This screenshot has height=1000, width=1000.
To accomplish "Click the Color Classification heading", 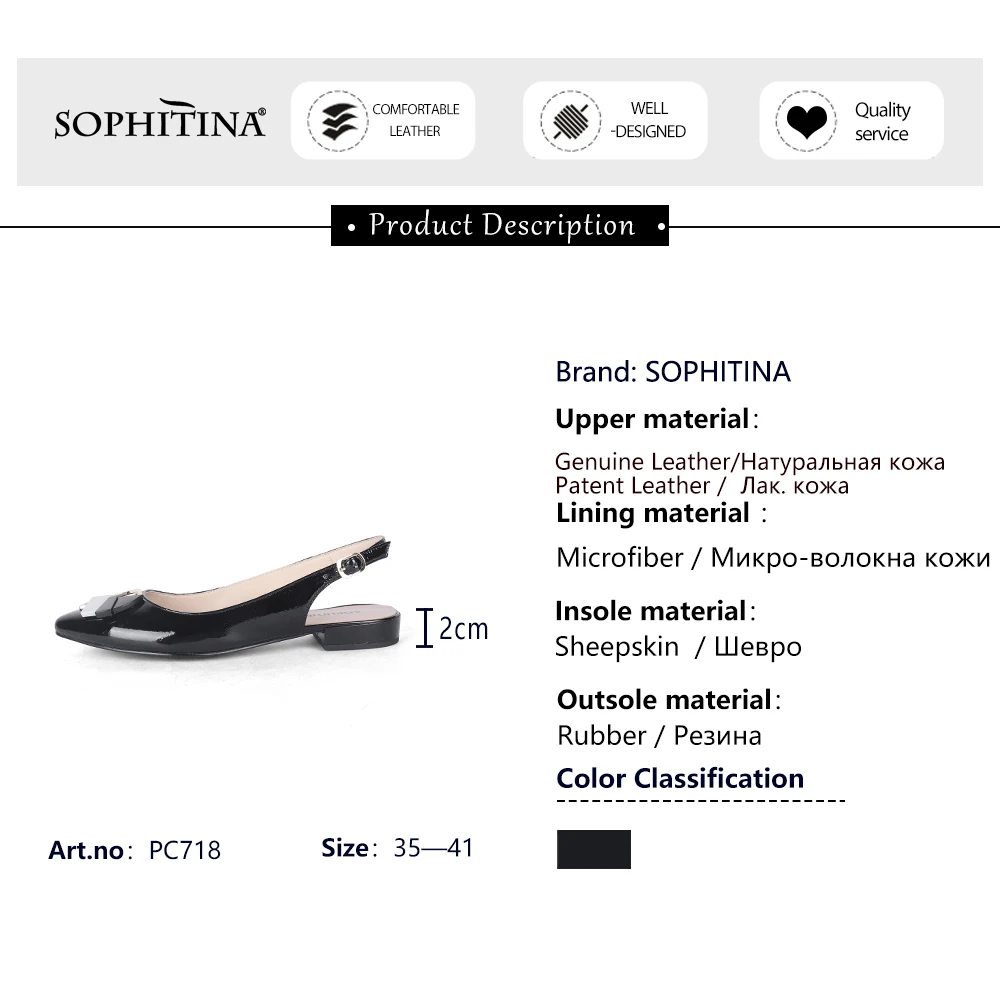I will 680,779.
